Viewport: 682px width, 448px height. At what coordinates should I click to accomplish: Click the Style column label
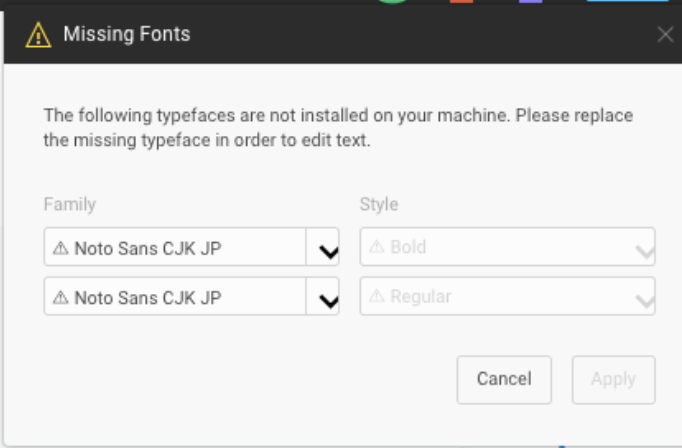[x=379, y=204]
